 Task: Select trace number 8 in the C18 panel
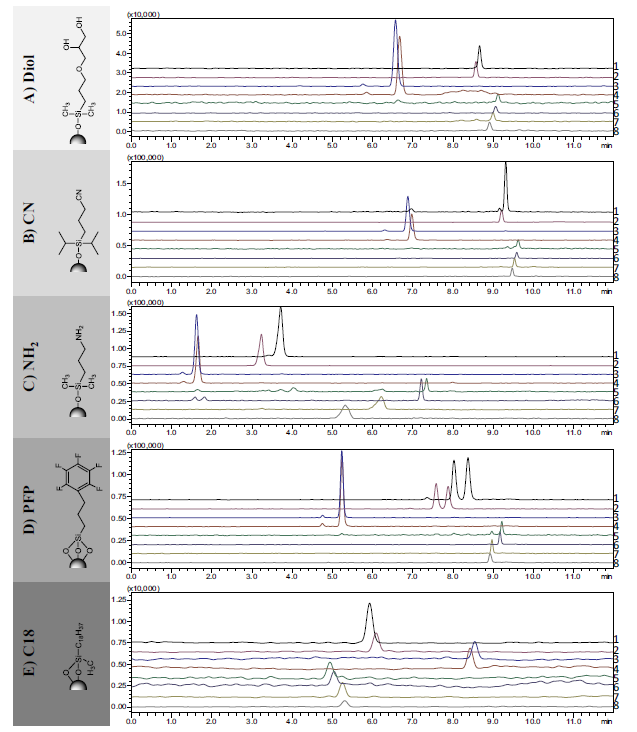coord(616,706)
